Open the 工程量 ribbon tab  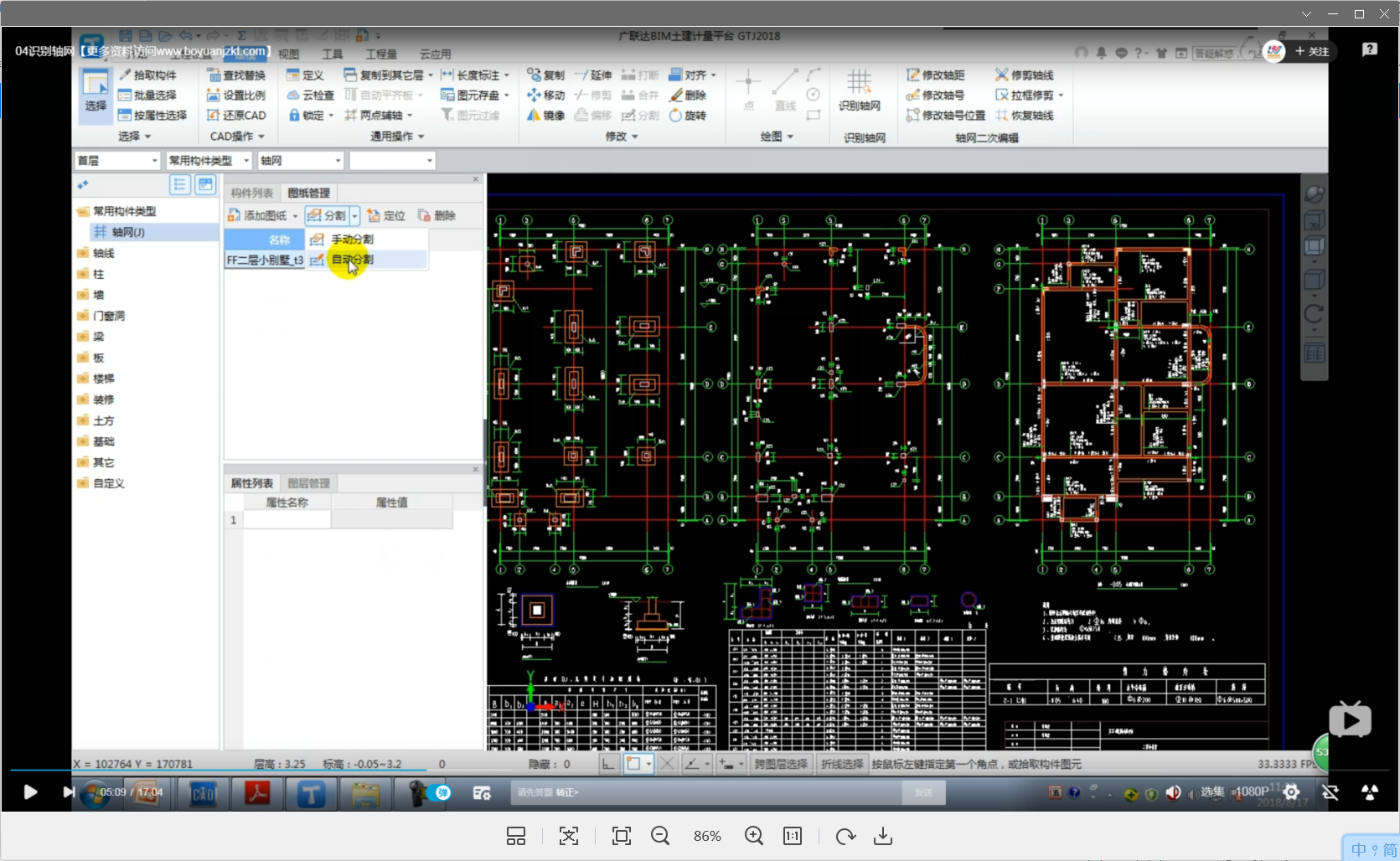[x=381, y=54]
